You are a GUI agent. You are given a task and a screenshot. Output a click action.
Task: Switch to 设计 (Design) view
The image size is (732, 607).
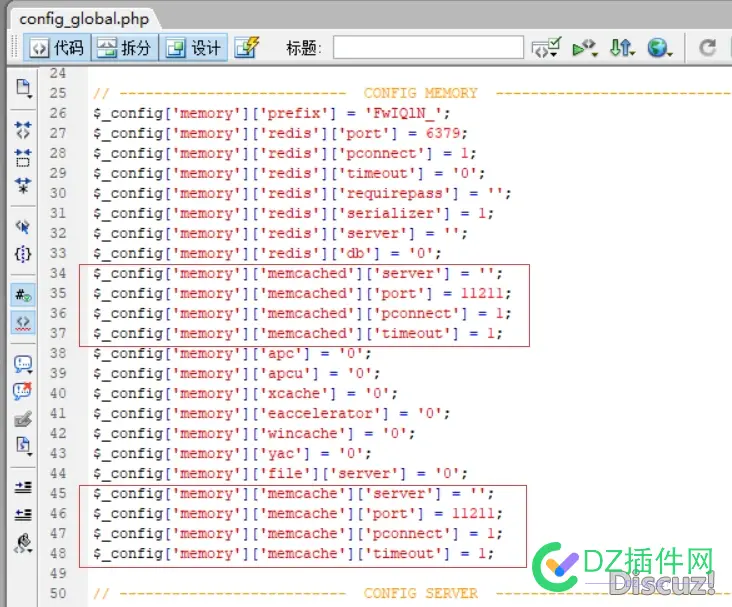click(x=193, y=48)
